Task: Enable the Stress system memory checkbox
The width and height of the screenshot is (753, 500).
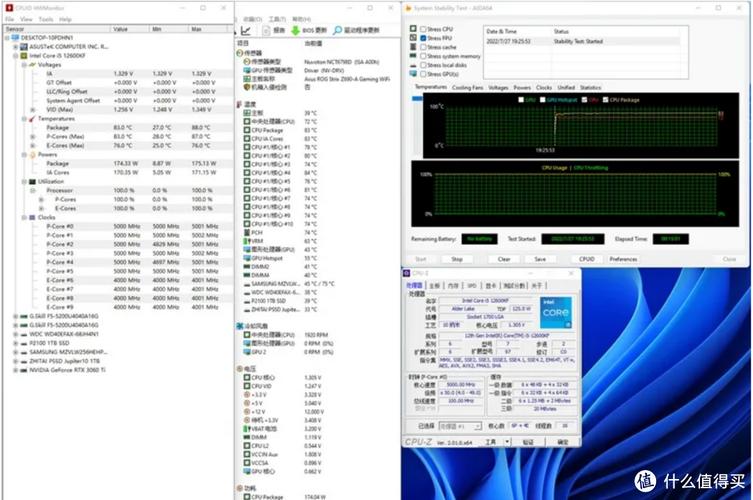Action: point(423,56)
